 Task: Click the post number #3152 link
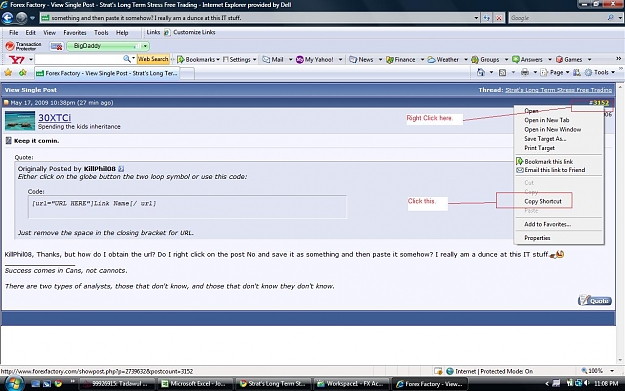(599, 103)
